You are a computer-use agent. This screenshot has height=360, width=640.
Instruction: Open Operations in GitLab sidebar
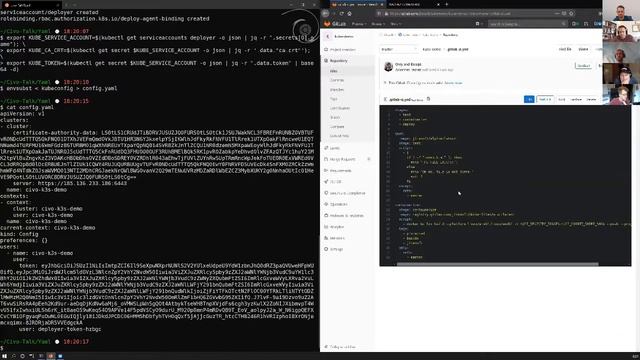[336, 204]
